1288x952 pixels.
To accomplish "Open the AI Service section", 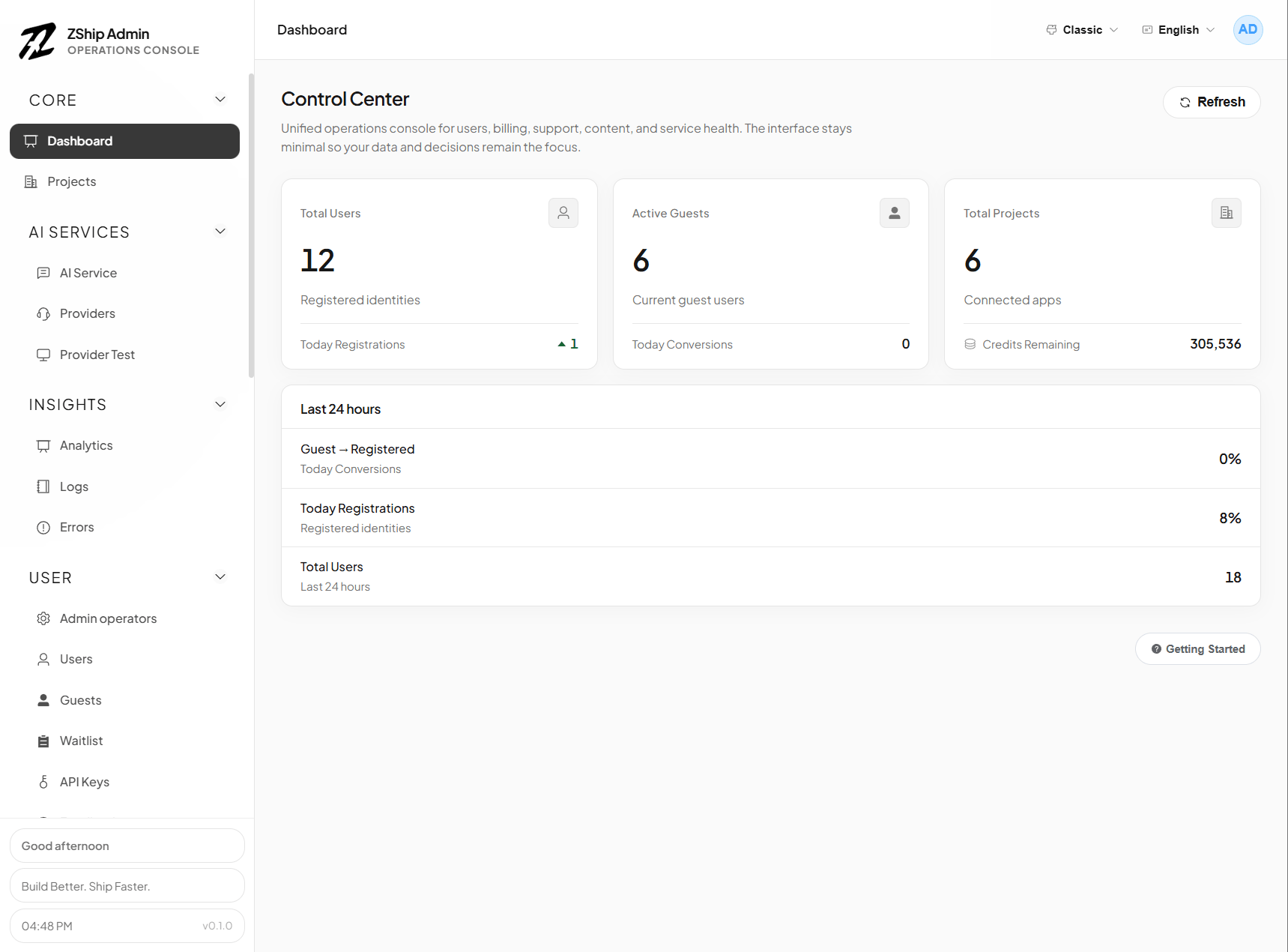I will pos(88,272).
